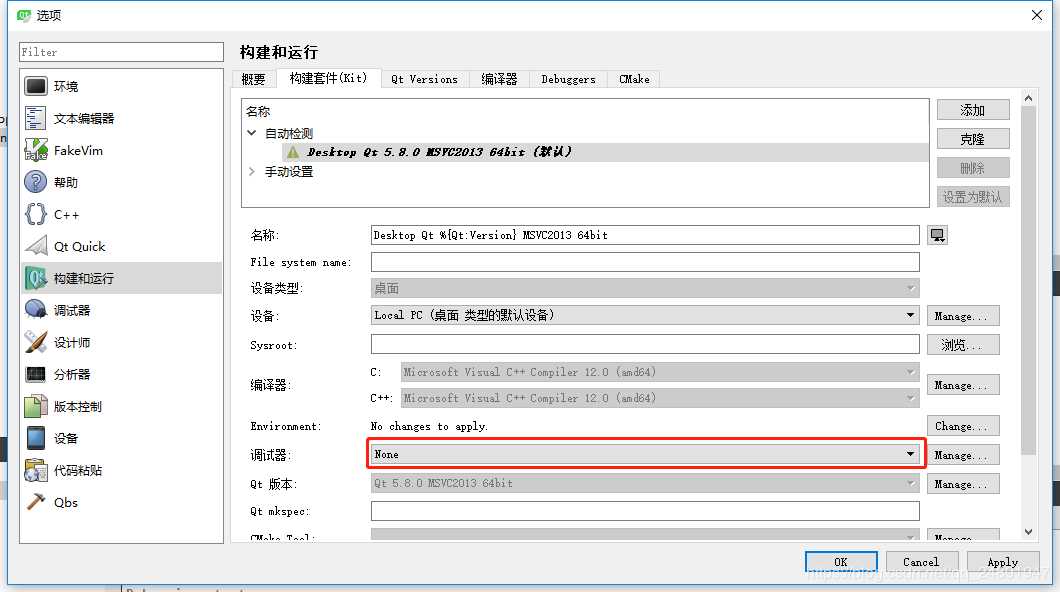The image size is (1060, 592).
Task: Open the Qt 版本 dropdown
Action: click(x=645, y=483)
